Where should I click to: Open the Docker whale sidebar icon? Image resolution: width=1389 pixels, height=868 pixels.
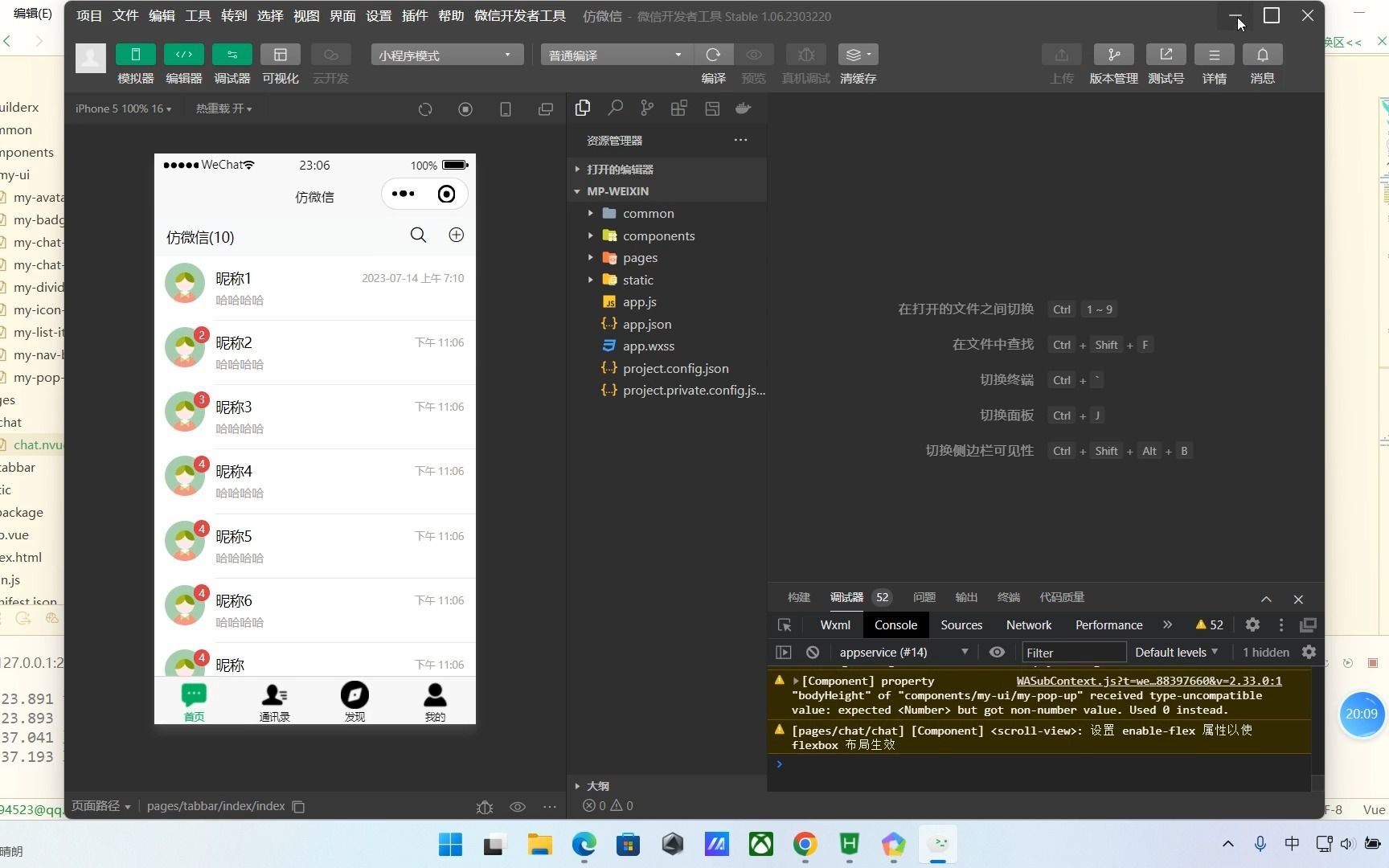click(744, 108)
